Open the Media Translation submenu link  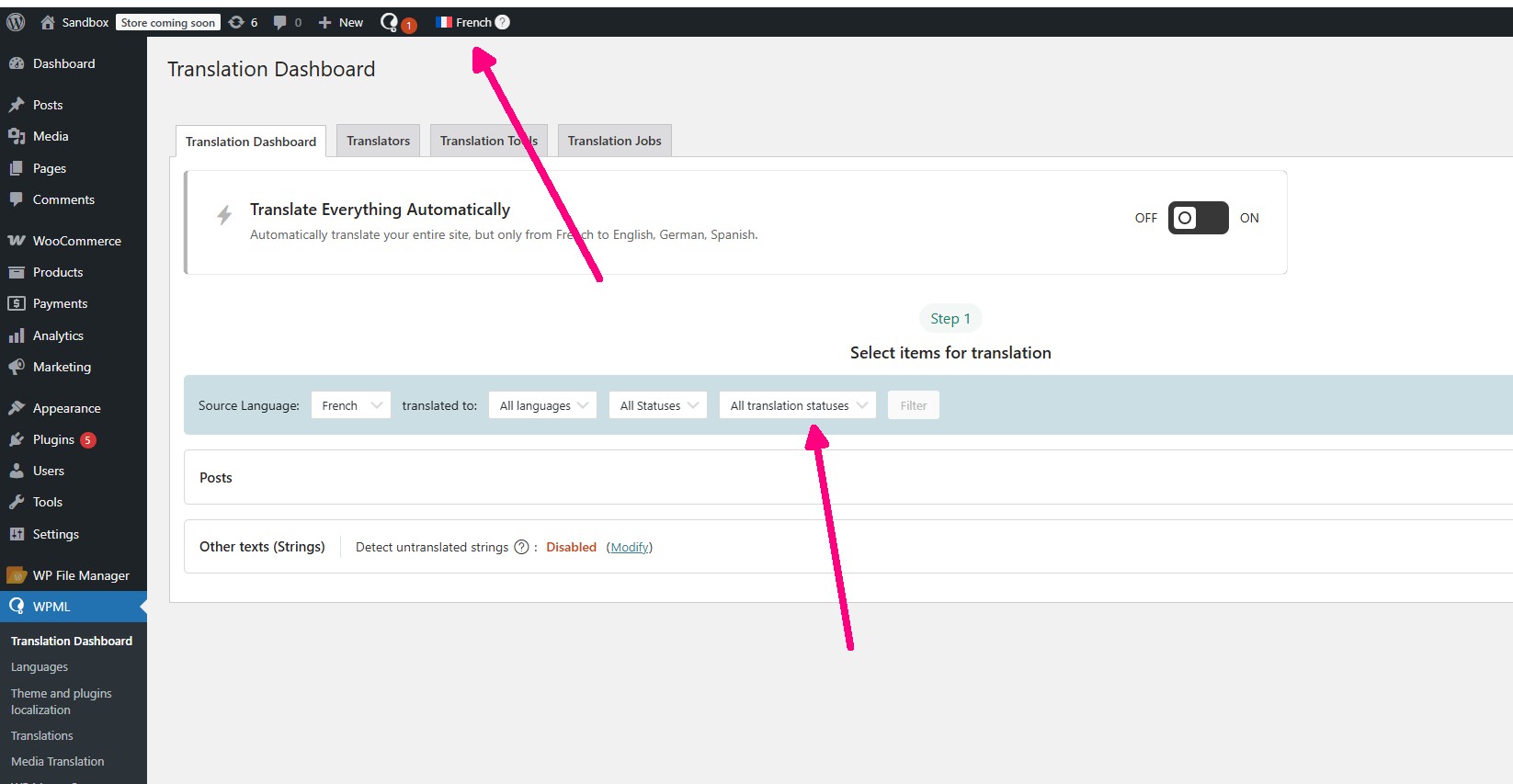pyautogui.click(x=58, y=761)
